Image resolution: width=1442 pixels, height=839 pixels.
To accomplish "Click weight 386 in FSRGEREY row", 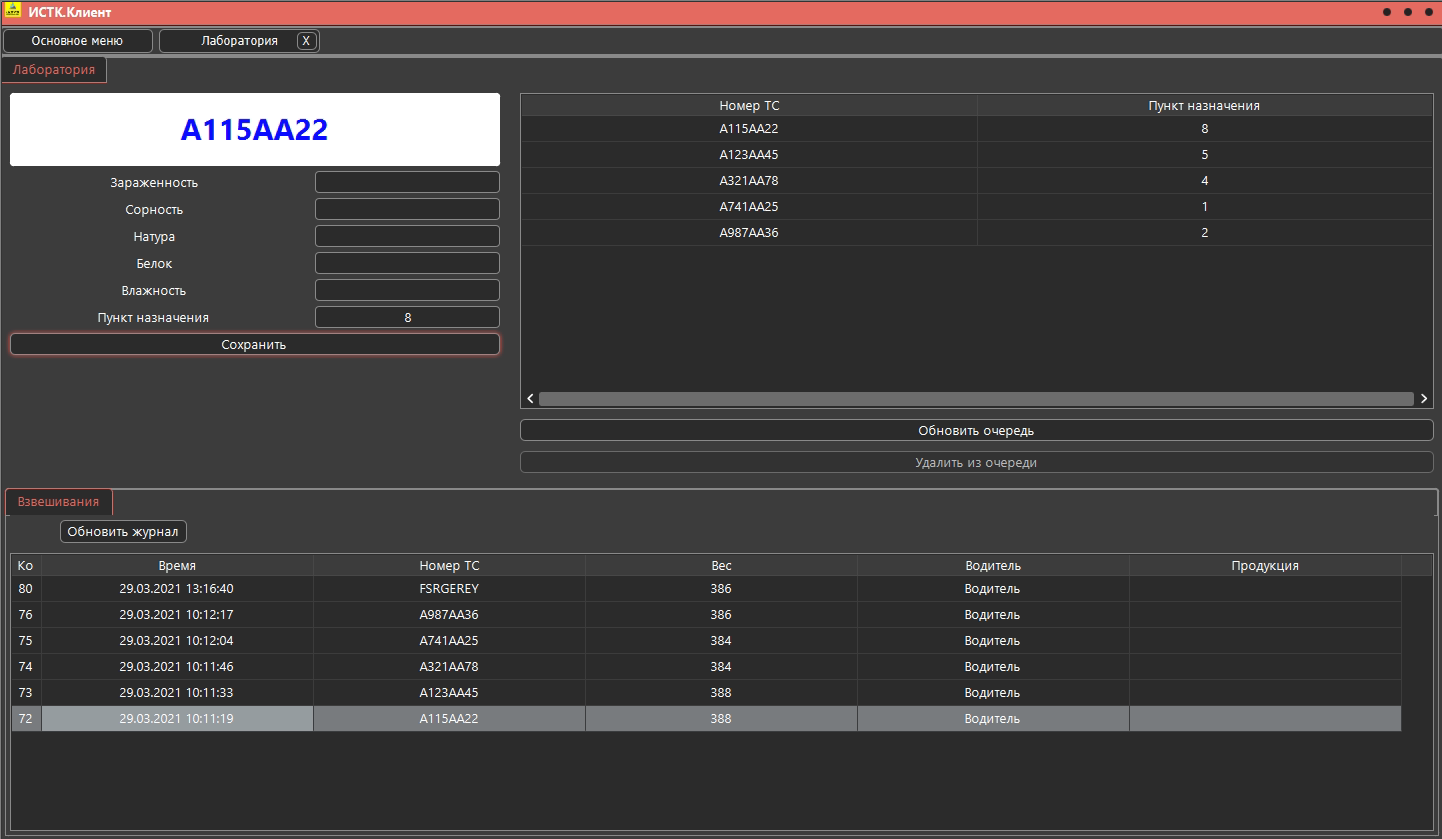I will tap(721, 589).
